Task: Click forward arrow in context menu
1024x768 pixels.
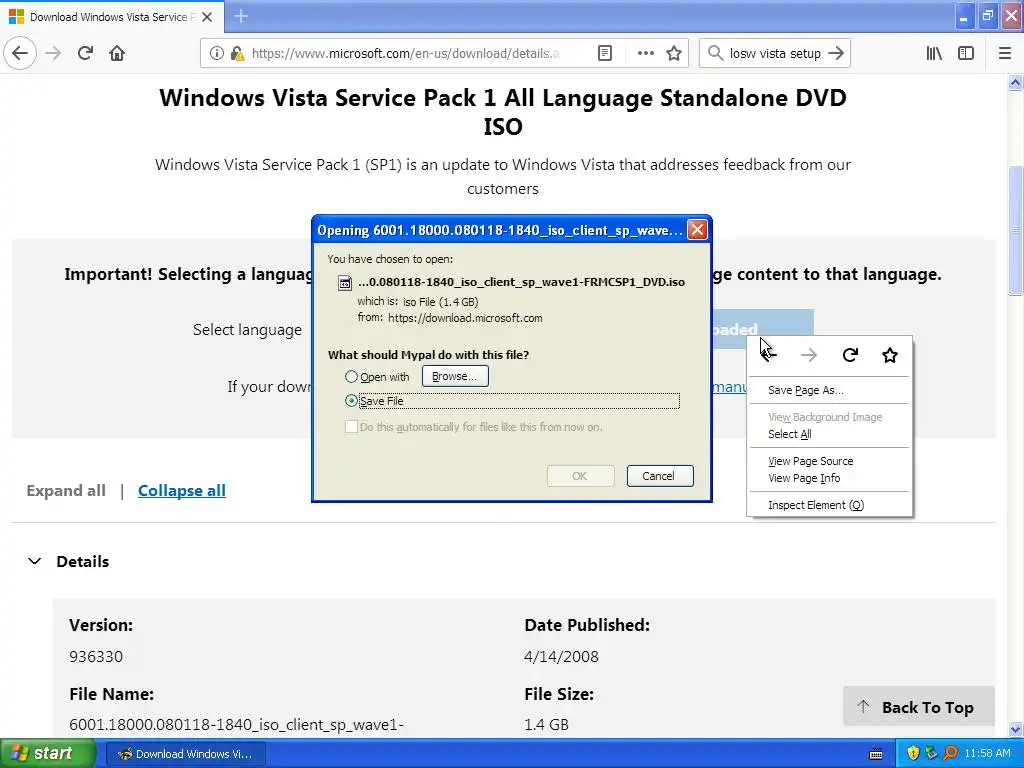Action: tap(808, 355)
